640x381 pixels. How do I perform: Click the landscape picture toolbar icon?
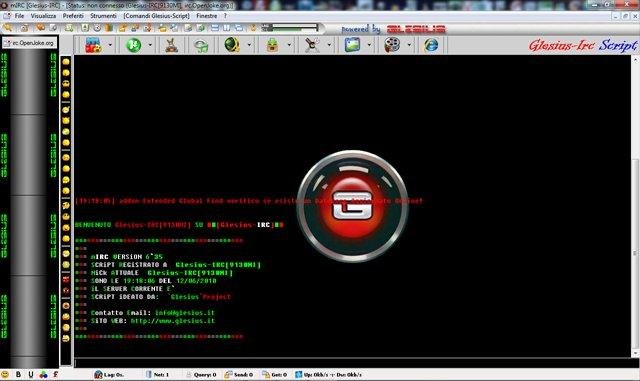pos(352,45)
